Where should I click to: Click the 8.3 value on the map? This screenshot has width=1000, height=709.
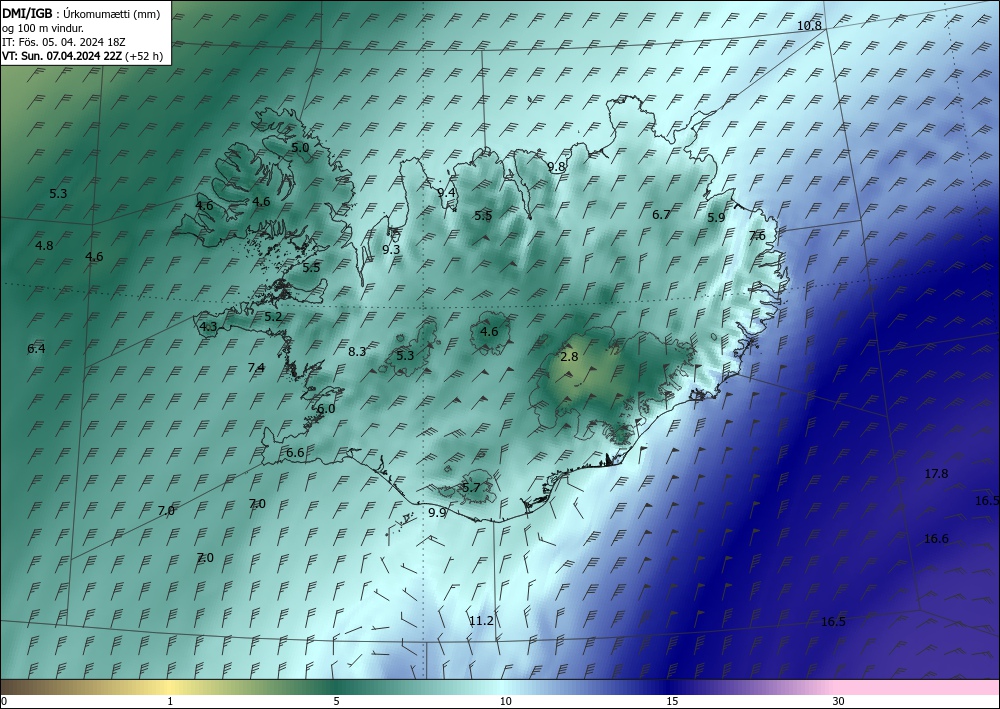point(357,351)
